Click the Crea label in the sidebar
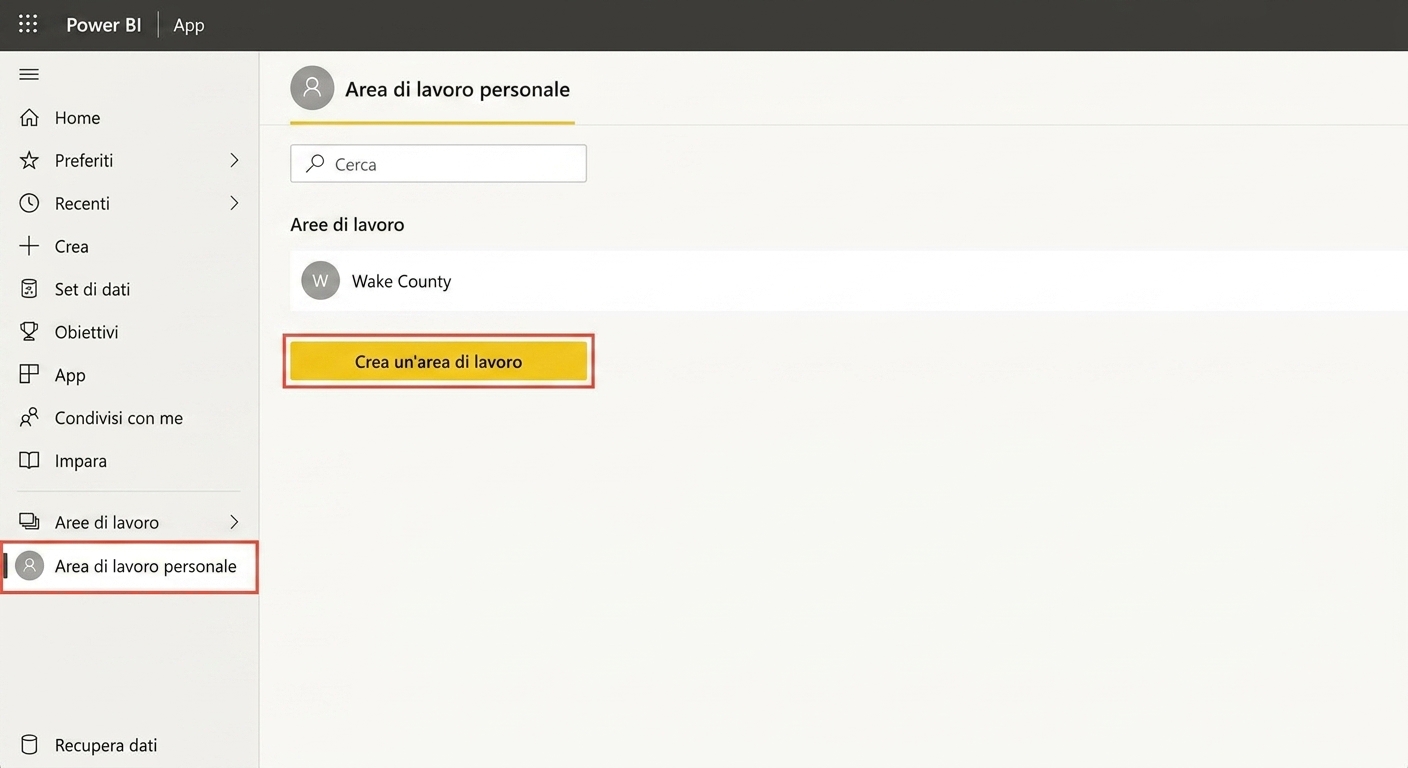 72,246
